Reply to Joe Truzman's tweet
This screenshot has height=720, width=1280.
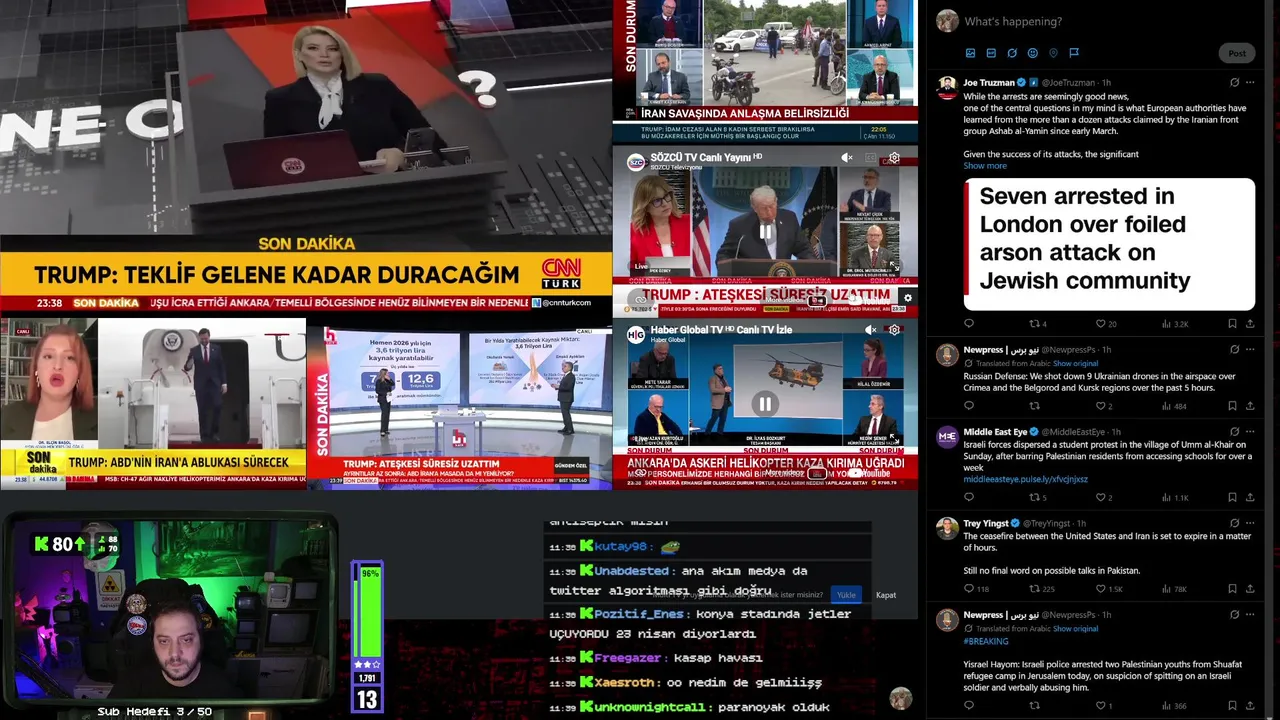pos(968,324)
